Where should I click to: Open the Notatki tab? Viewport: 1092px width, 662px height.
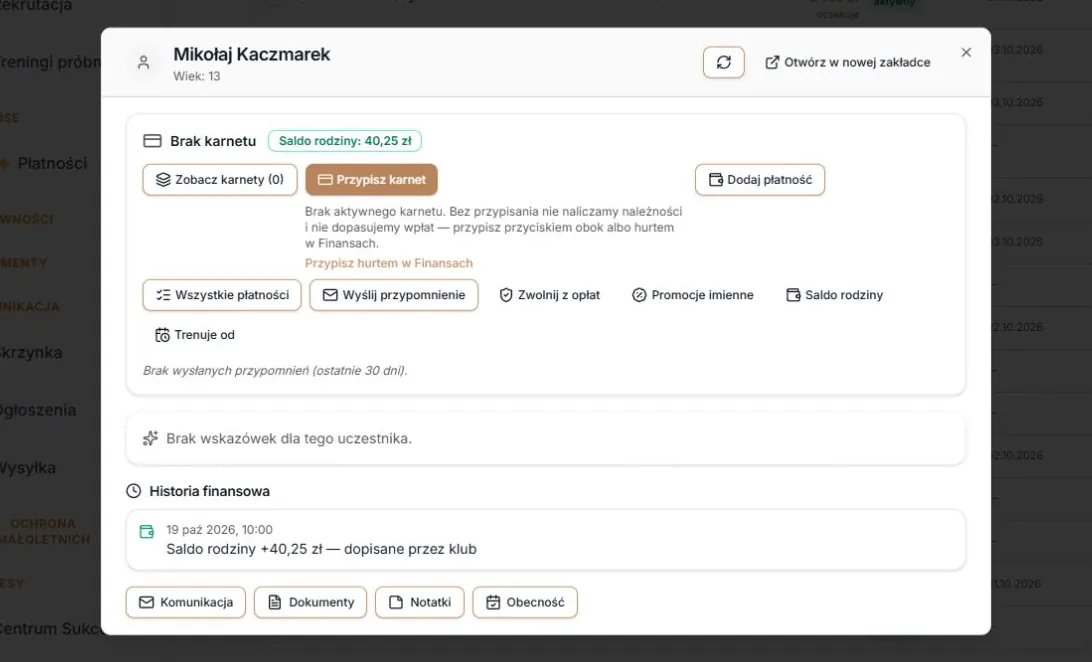(x=420, y=602)
